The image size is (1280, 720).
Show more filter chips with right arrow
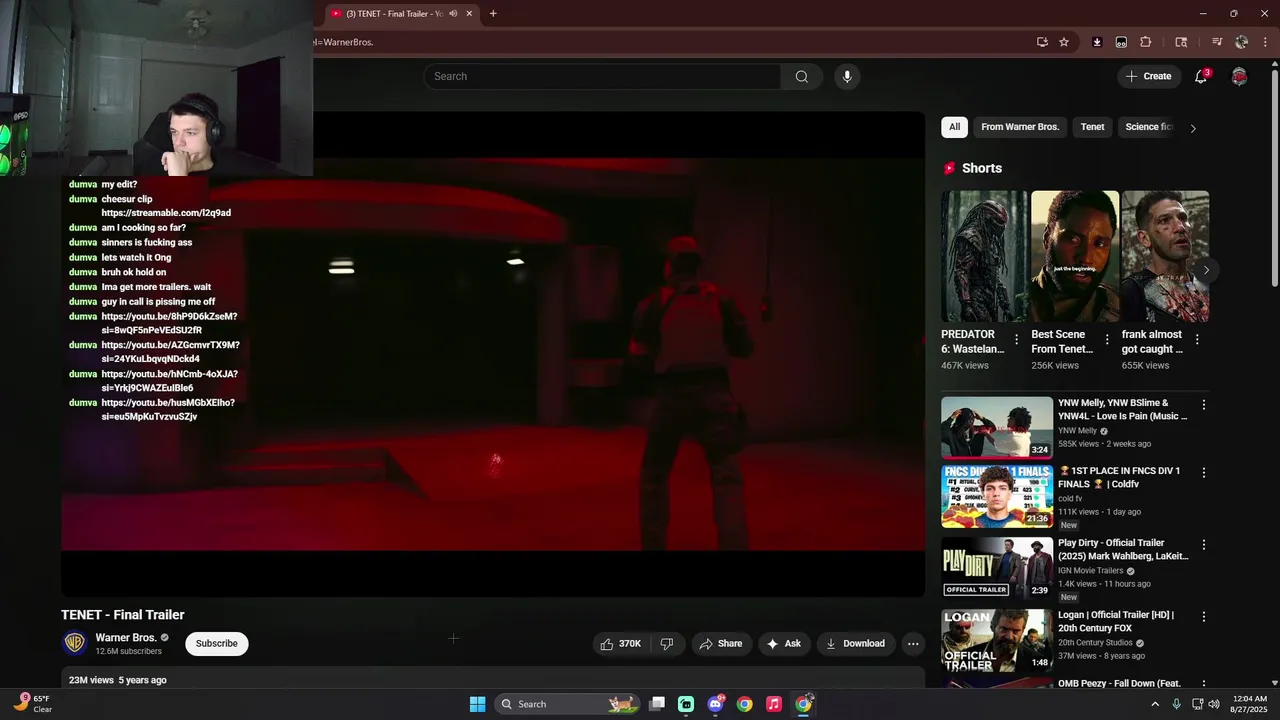pos(1192,128)
